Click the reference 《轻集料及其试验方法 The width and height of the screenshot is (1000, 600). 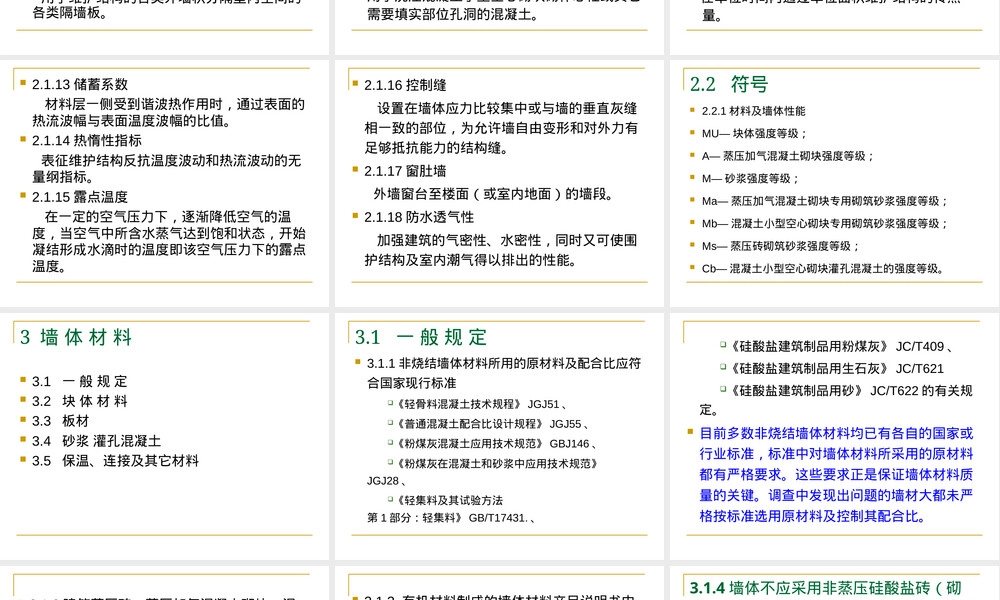(x=449, y=500)
